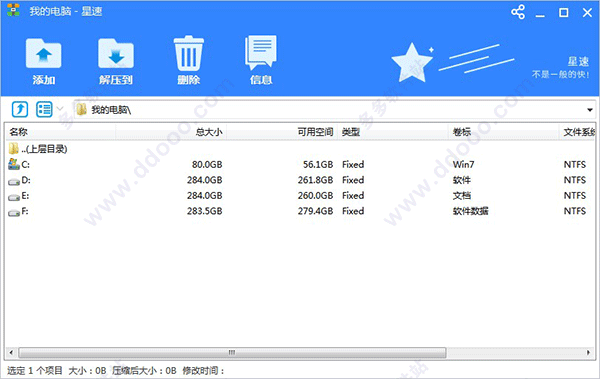The image size is (600, 379).
Task: Click the 283.5GB total size value
Action: point(205,211)
